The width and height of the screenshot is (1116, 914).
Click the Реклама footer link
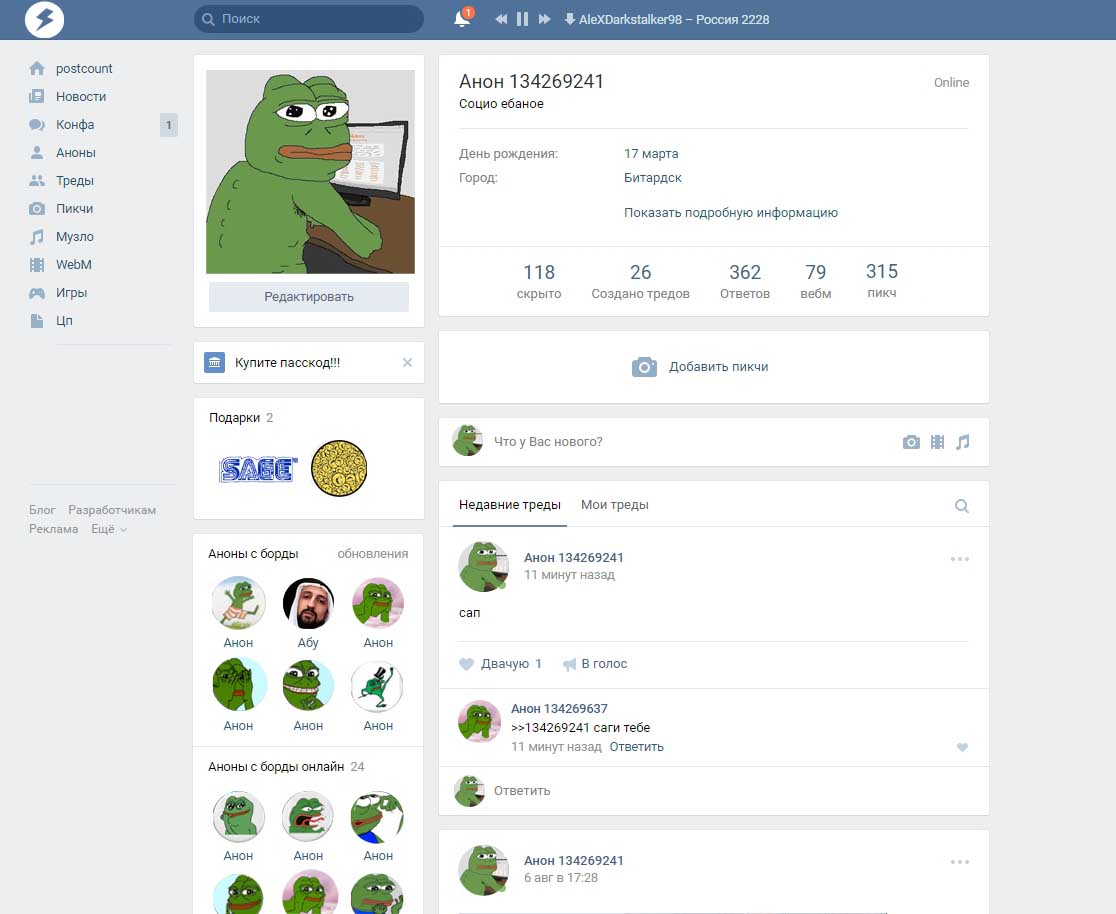[53, 529]
